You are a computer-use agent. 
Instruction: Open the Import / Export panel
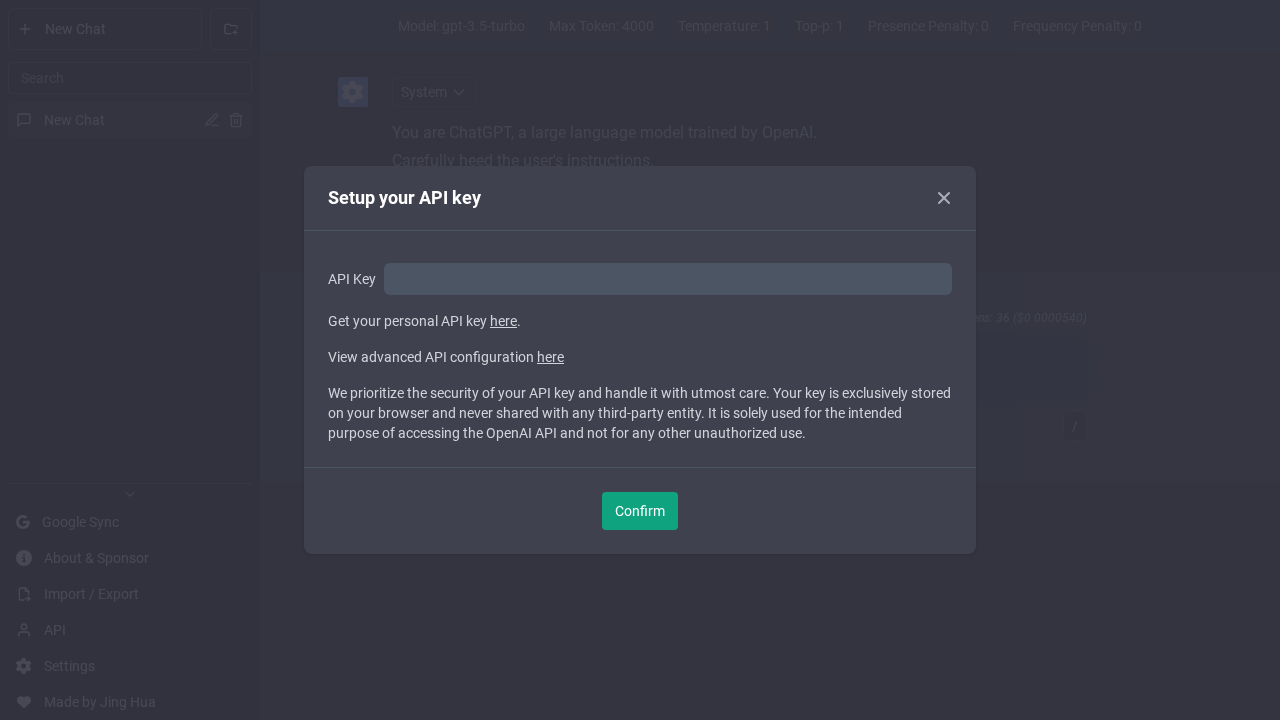point(91,594)
